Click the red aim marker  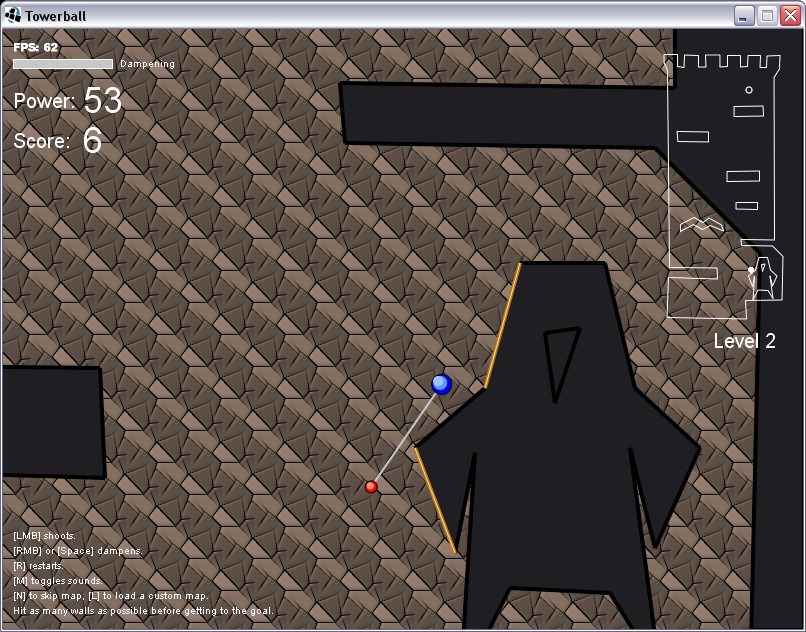pyautogui.click(x=371, y=486)
